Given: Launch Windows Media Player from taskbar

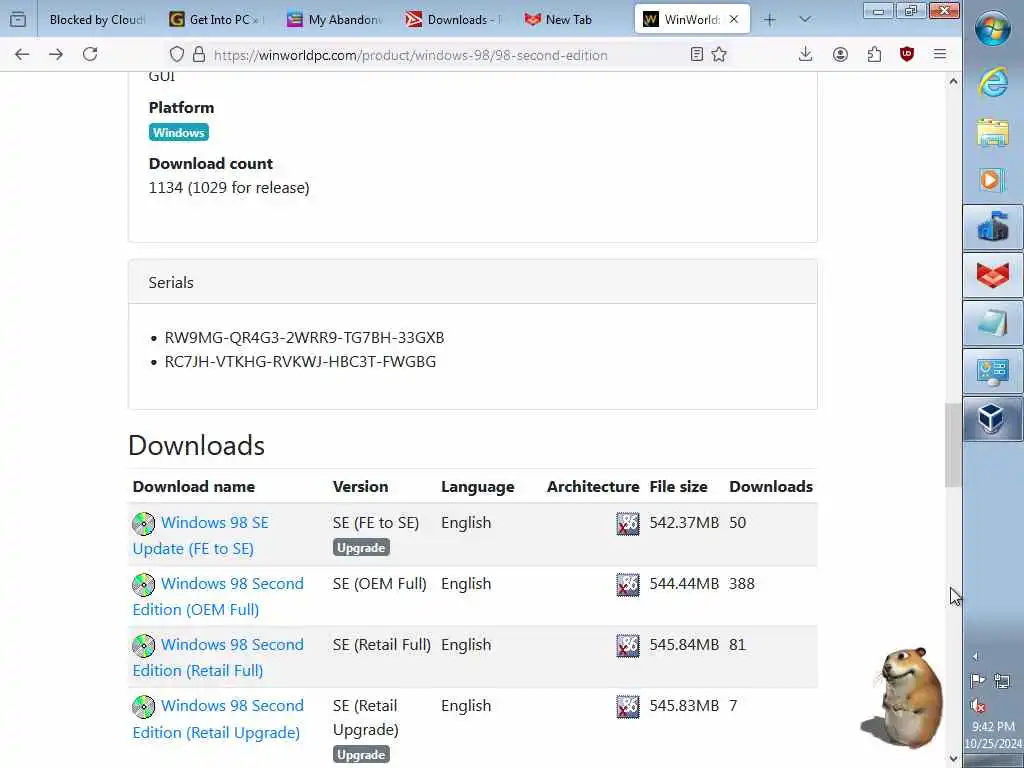Looking at the screenshot, I should coord(993,180).
